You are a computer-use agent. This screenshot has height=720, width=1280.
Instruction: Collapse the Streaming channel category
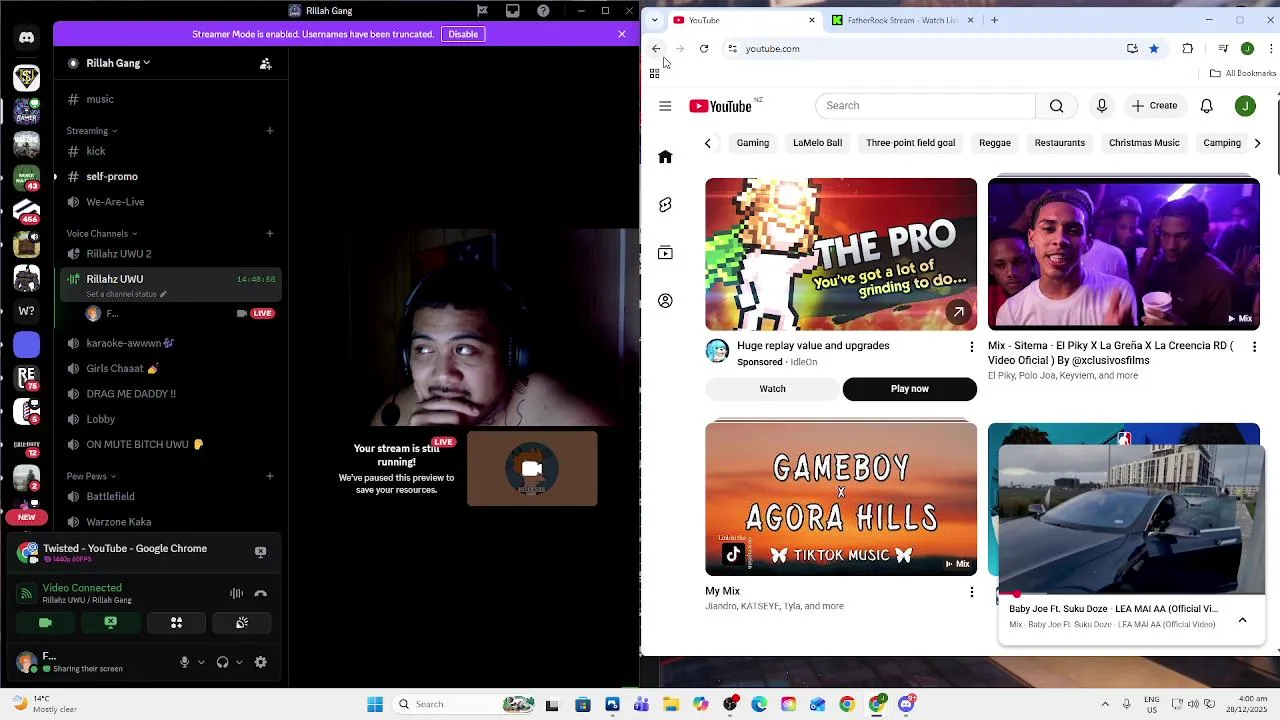pos(92,131)
